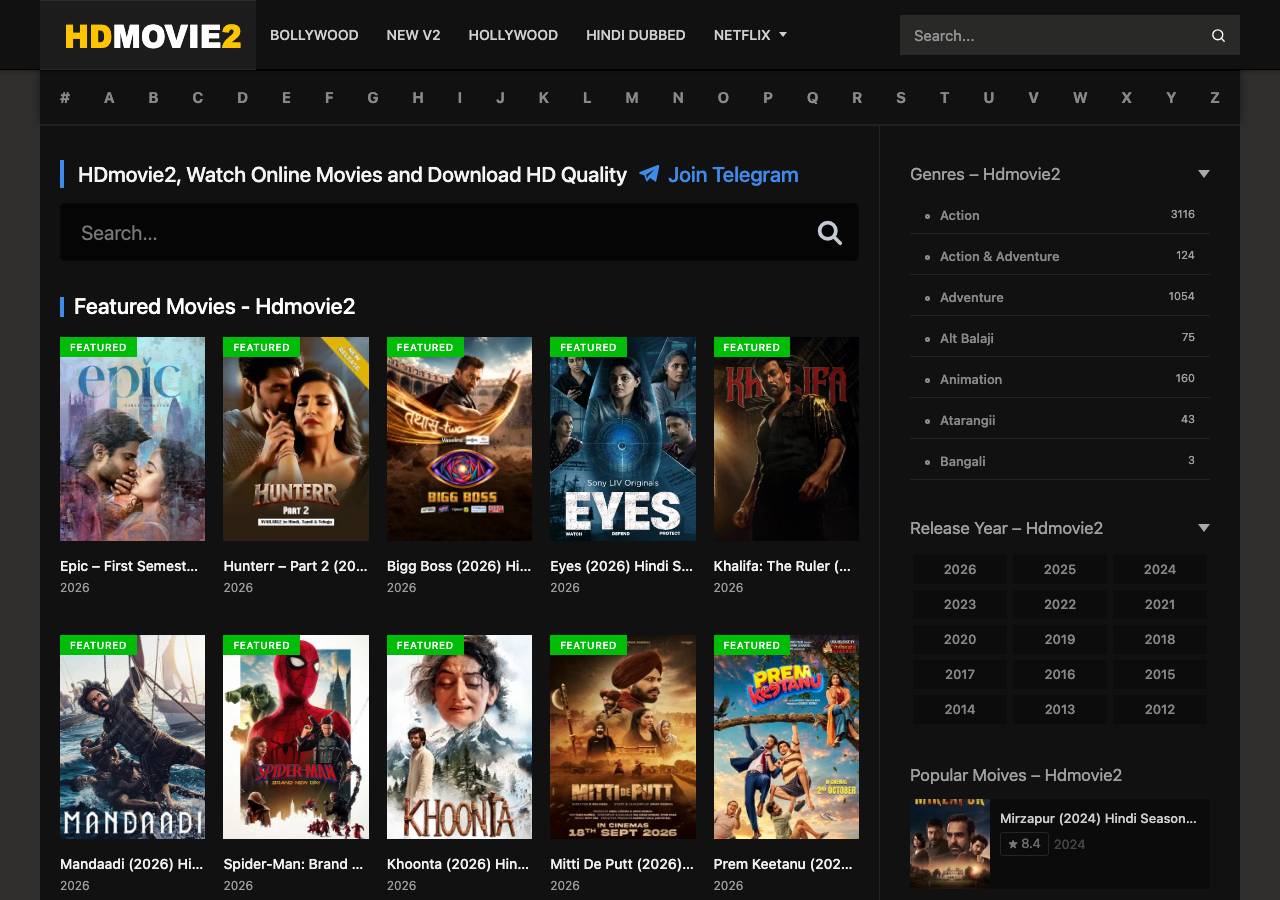Open the Bigg Boss poster
This screenshot has height=900, width=1280.
coord(459,439)
